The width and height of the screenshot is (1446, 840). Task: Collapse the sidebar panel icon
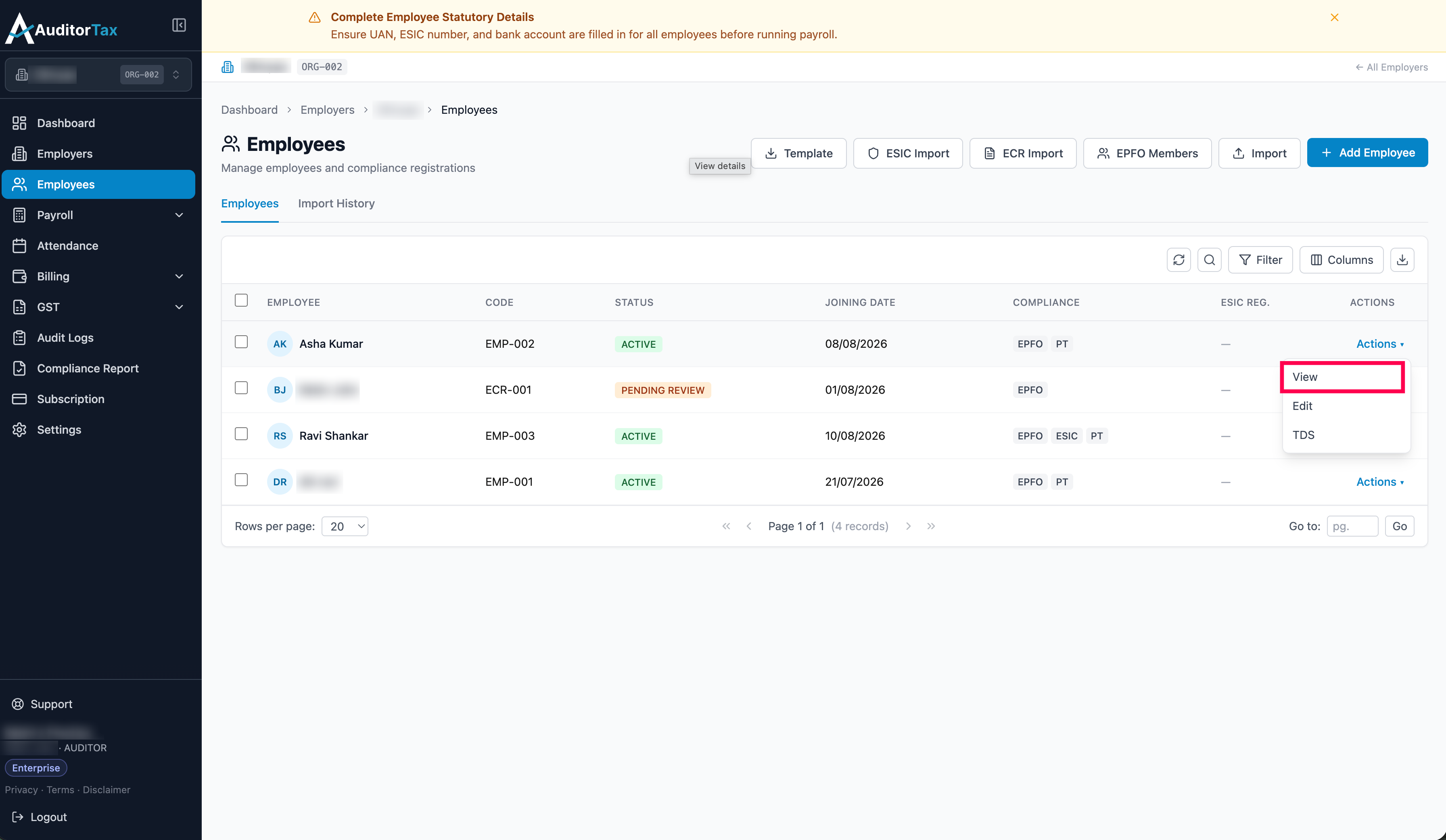pyautogui.click(x=179, y=25)
